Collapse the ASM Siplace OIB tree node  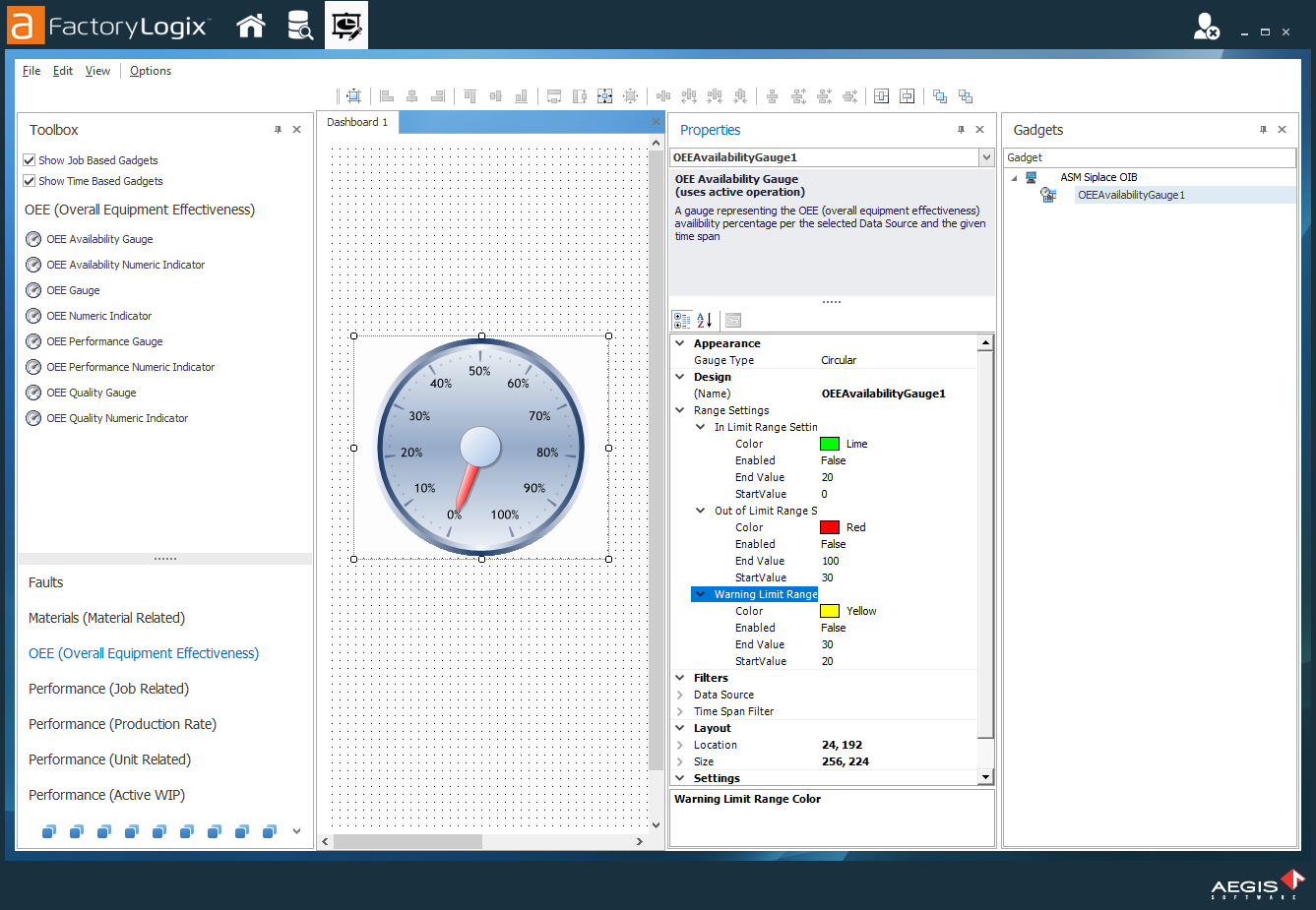coord(1014,178)
